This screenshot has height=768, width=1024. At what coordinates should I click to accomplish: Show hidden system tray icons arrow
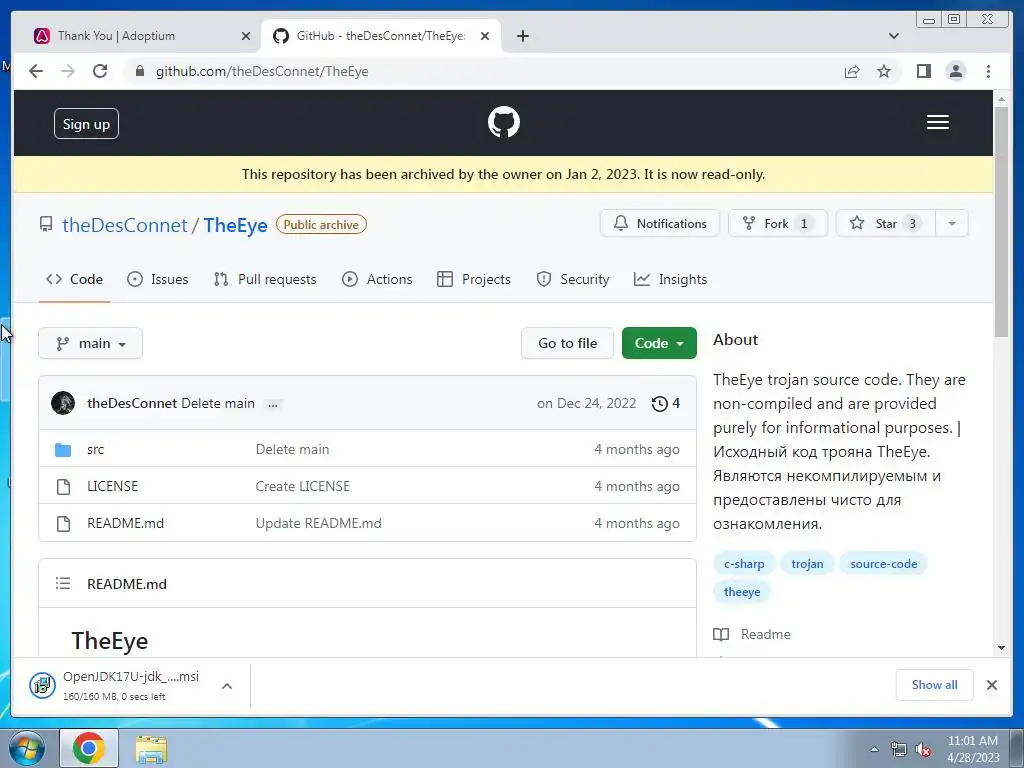click(x=874, y=748)
